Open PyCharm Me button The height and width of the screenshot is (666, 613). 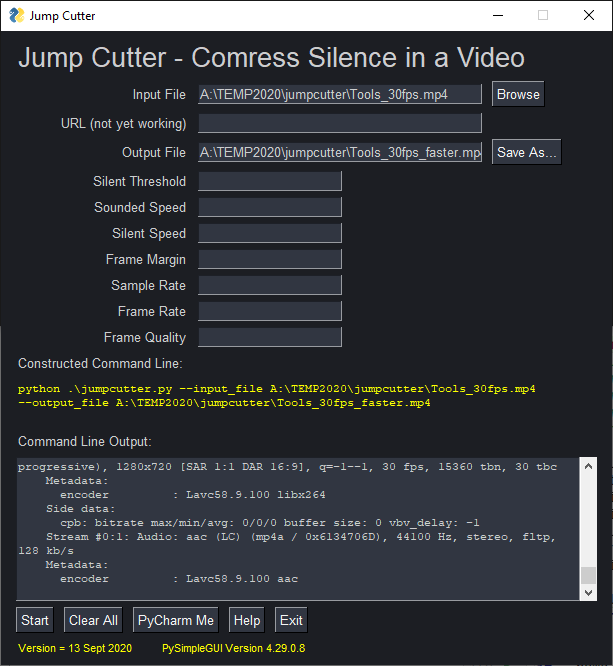175,620
